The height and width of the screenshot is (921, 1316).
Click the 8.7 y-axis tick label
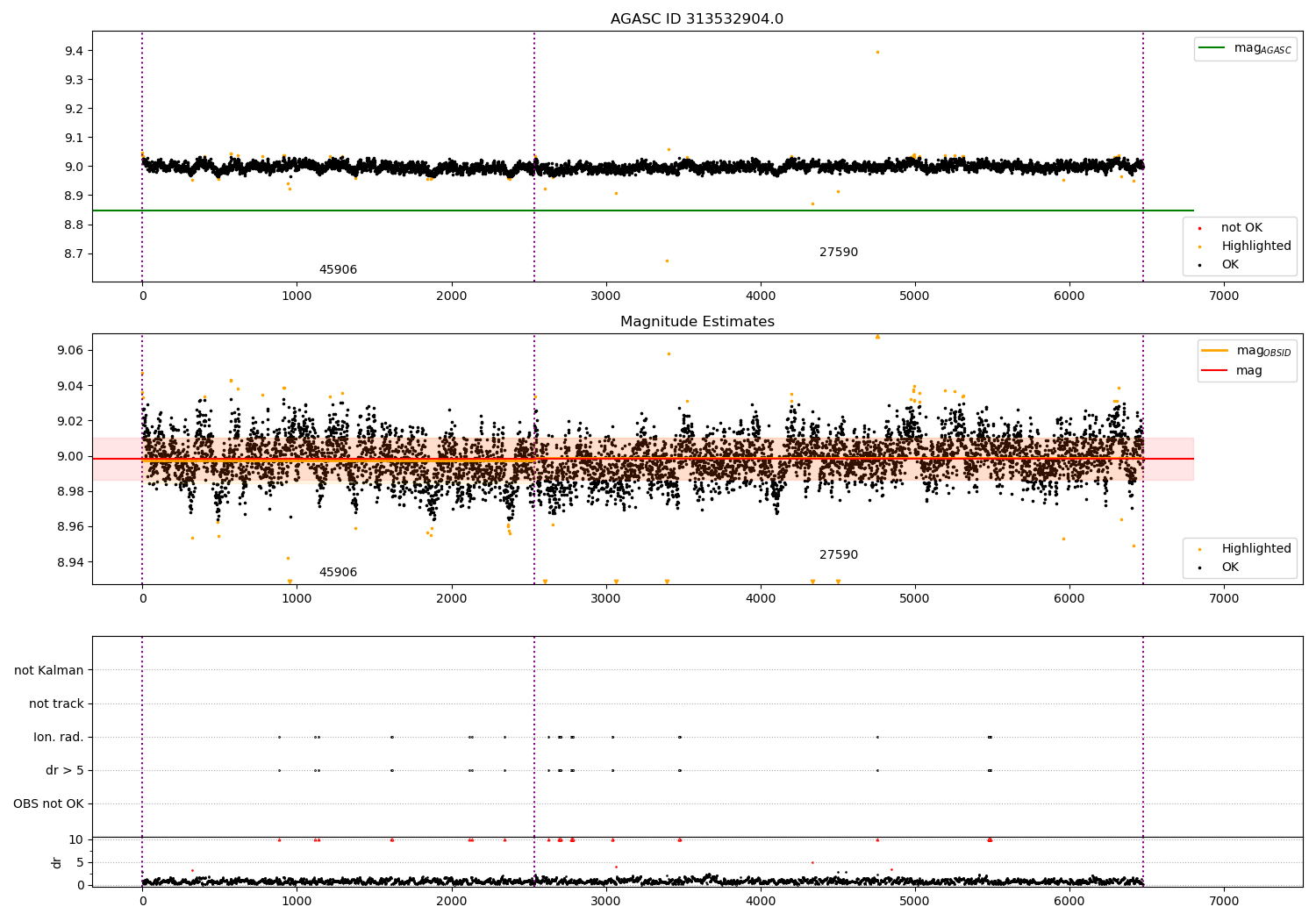pyautogui.click(x=74, y=254)
